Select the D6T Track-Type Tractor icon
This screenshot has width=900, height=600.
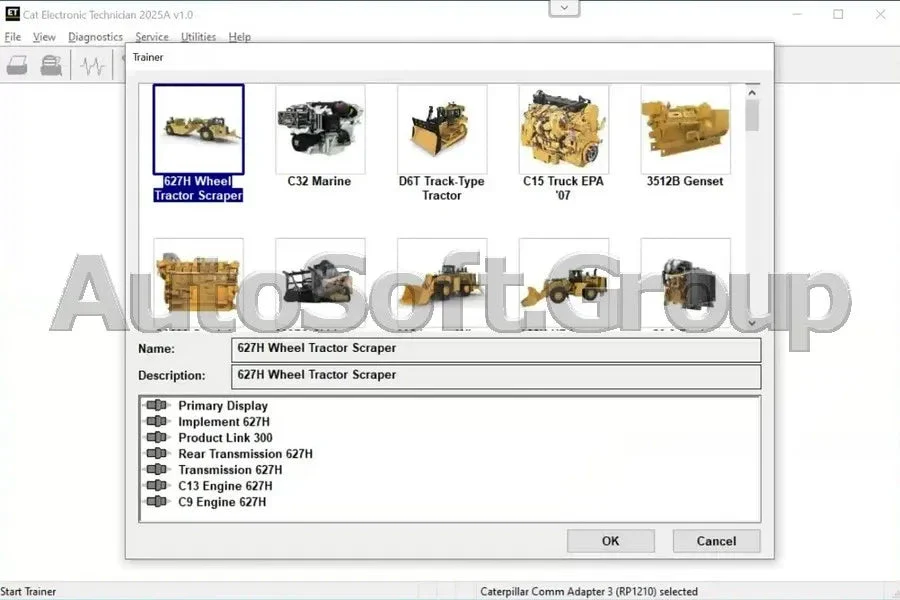(441, 129)
